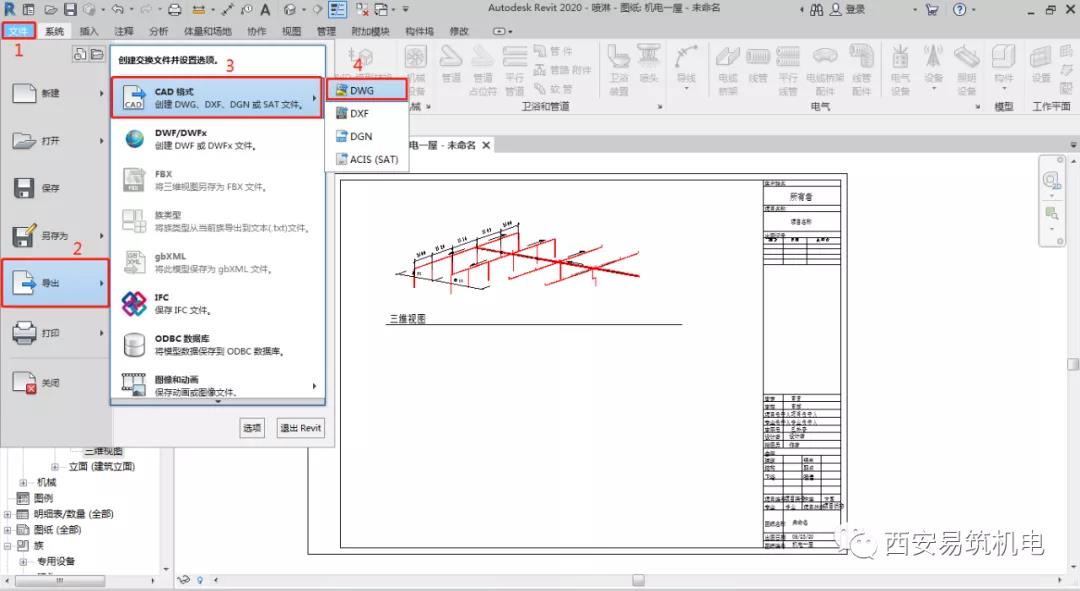The width and height of the screenshot is (1080, 591).
Task: Click the Open folder icon in quick access toolbar
Action: [51, 10]
